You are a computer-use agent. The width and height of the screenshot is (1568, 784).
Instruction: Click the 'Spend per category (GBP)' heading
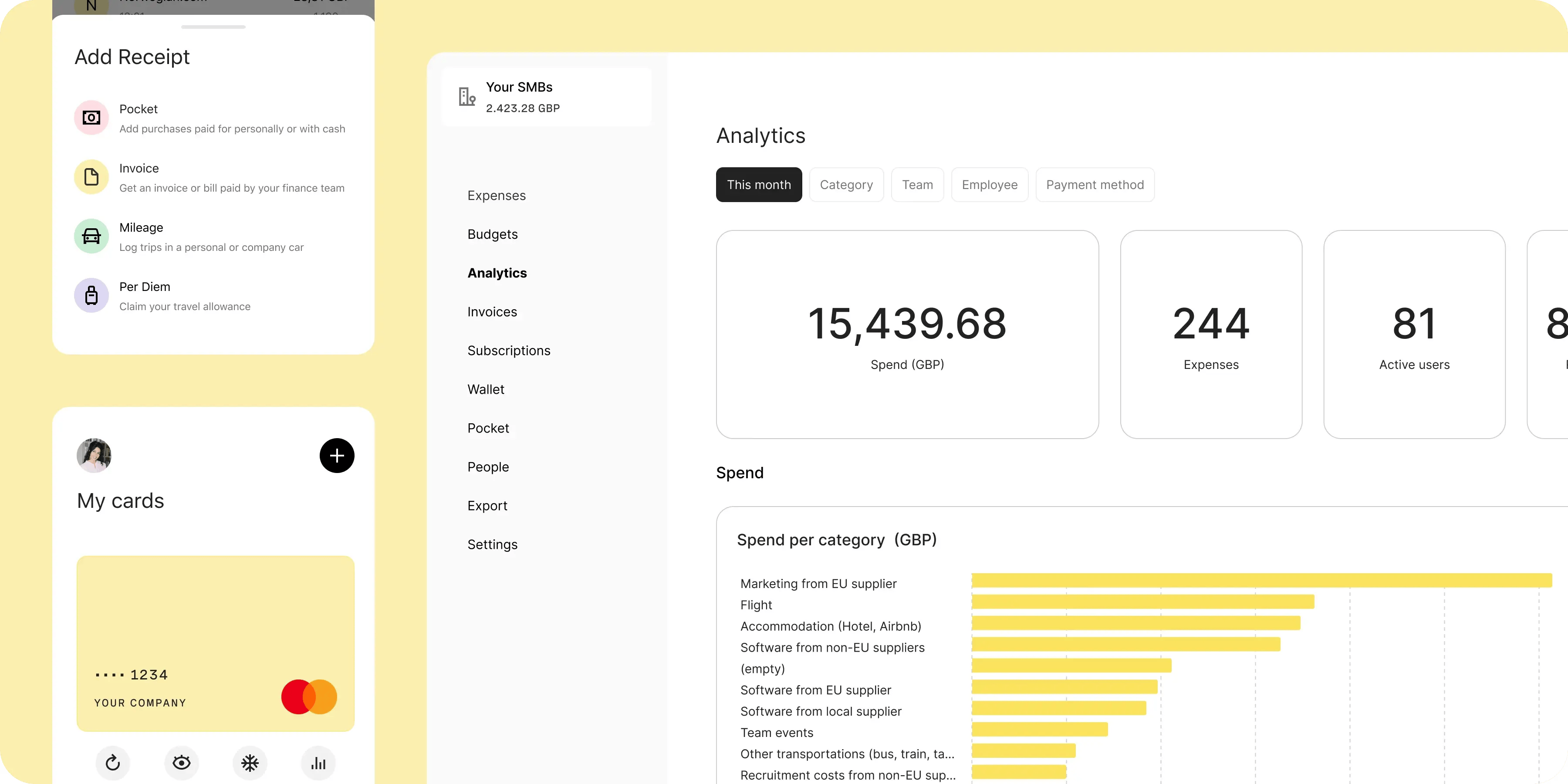[x=836, y=540]
